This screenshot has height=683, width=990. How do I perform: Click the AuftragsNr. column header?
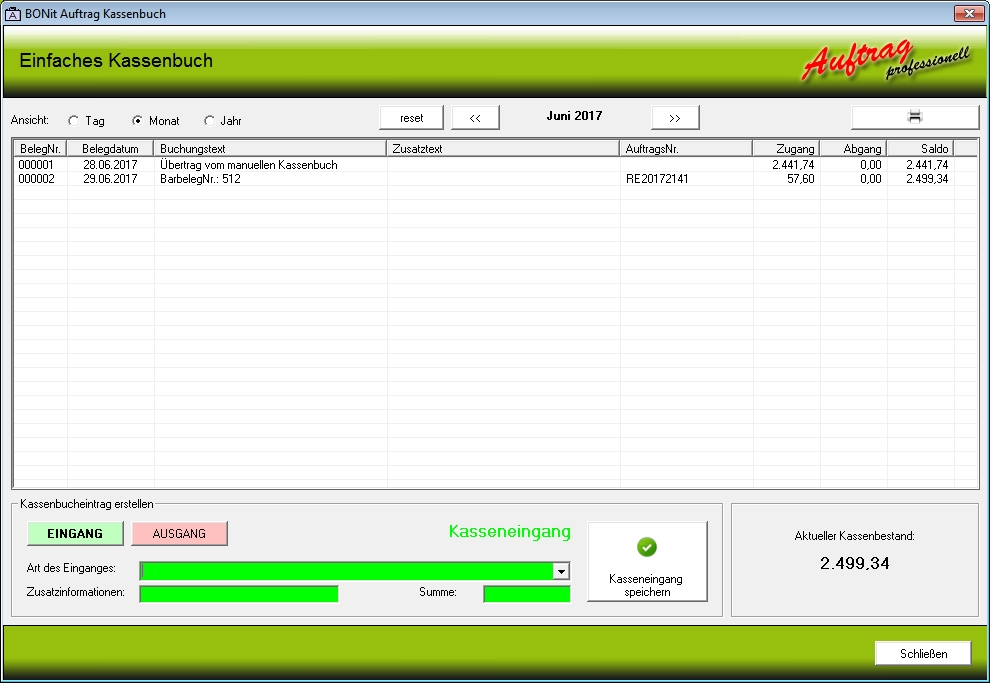point(686,149)
